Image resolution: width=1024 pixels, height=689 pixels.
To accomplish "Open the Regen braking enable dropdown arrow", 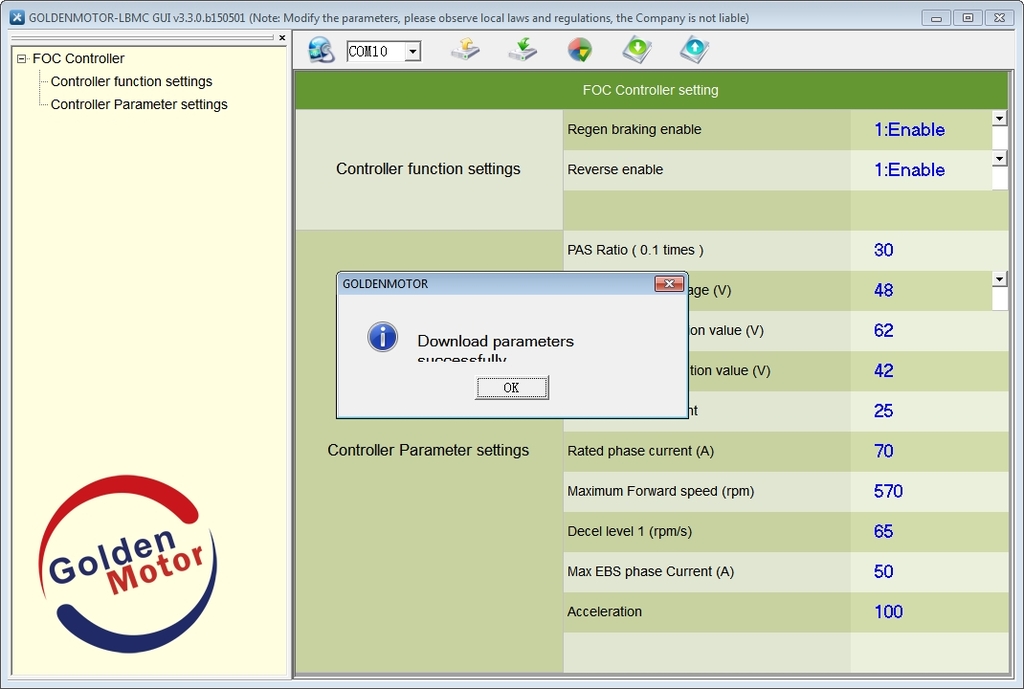I will point(999,118).
